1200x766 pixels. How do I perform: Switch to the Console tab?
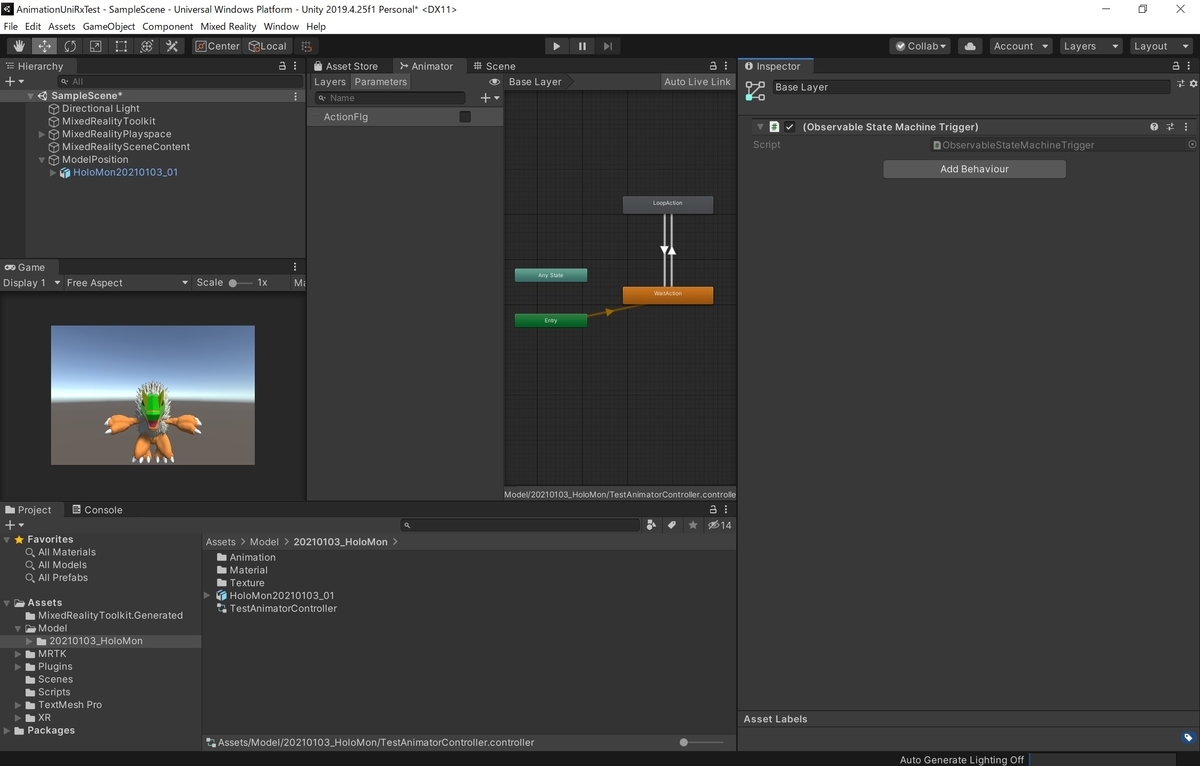pyautogui.click(x=97, y=510)
